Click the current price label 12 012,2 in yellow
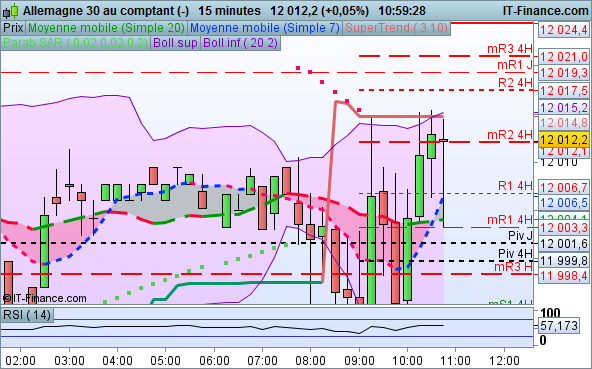 point(564,140)
